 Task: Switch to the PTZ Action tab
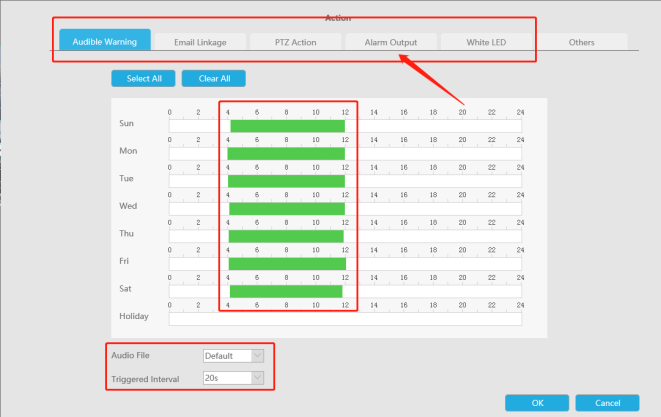[295, 42]
